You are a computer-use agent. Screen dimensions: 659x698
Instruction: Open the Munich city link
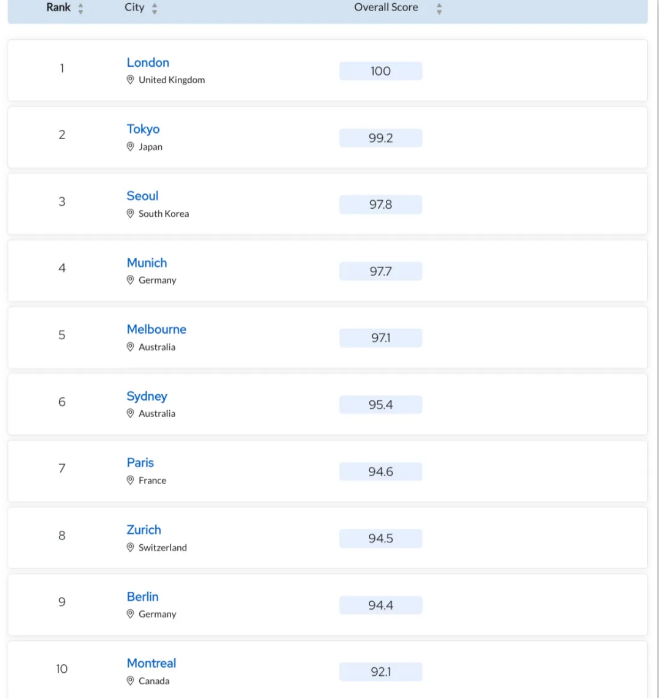click(x=147, y=263)
